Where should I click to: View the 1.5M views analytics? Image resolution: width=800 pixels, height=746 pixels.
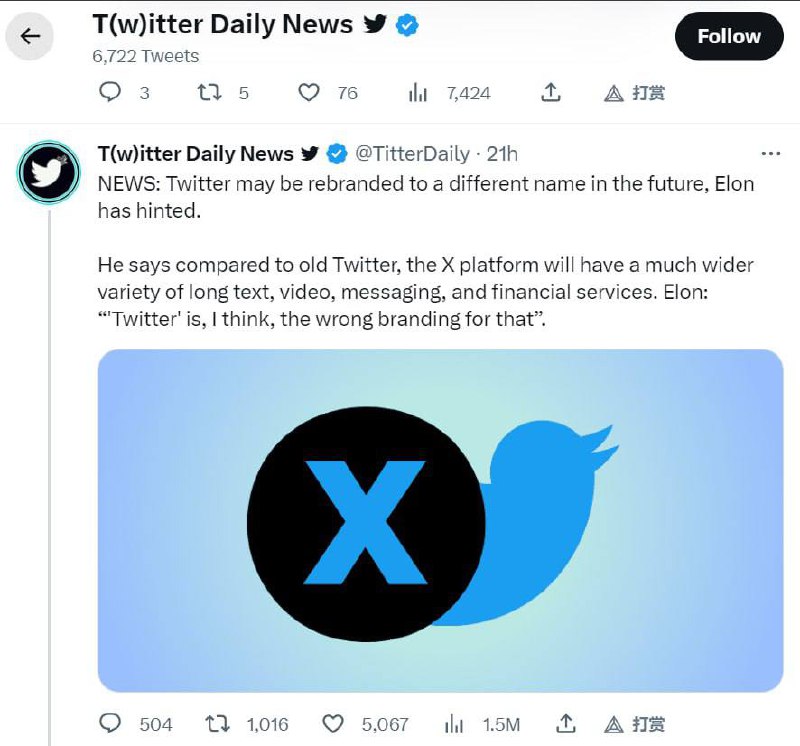pos(453,723)
